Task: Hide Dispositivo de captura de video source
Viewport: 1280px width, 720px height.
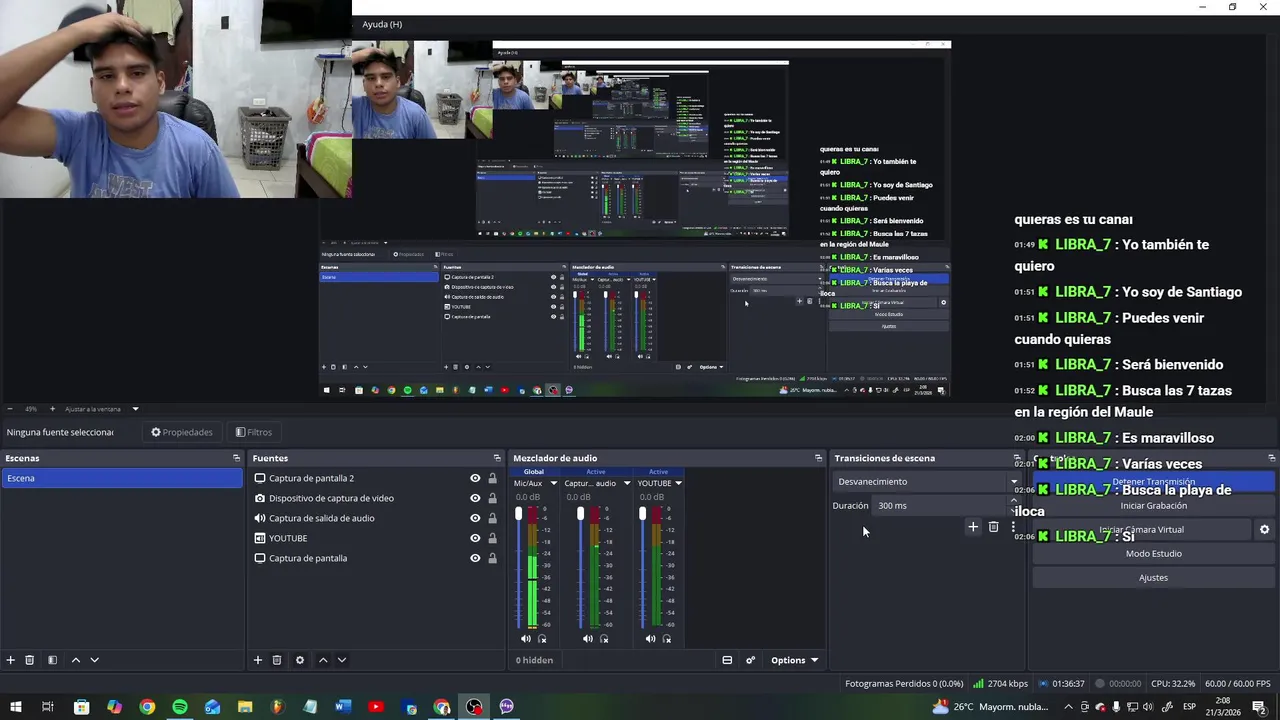Action: point(475,498)
